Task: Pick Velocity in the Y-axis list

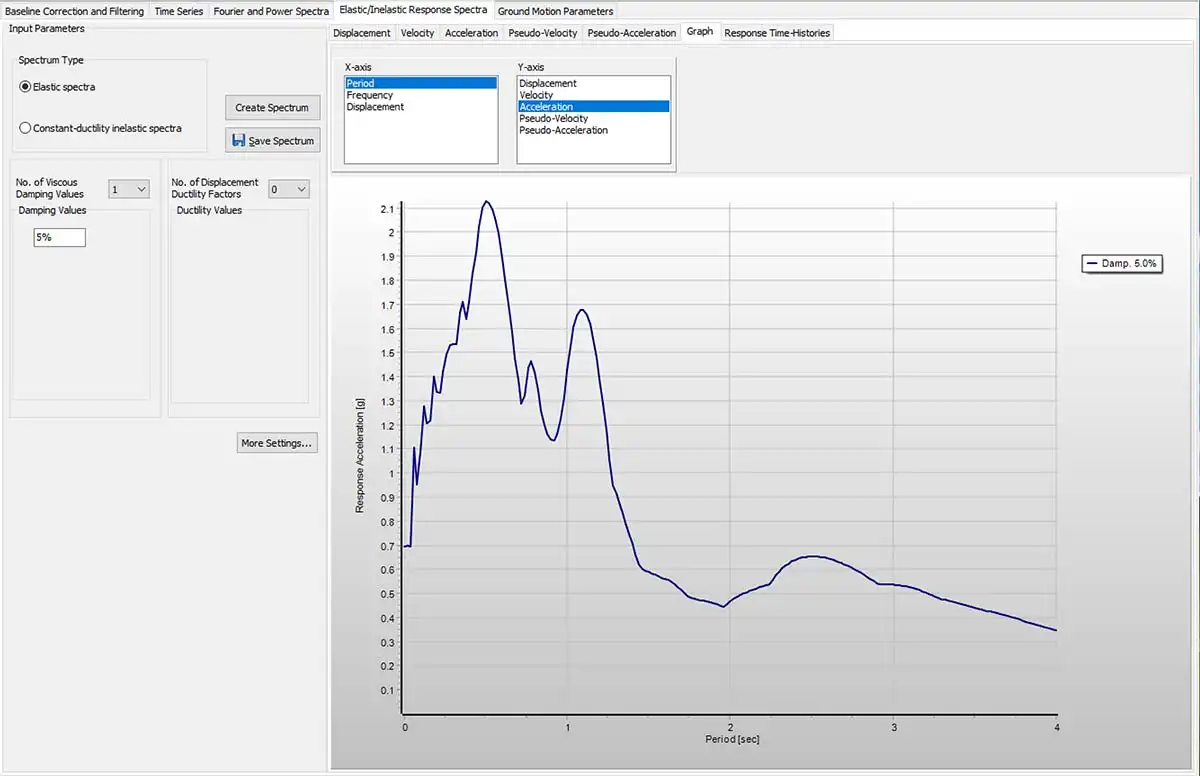Action: 536,95
